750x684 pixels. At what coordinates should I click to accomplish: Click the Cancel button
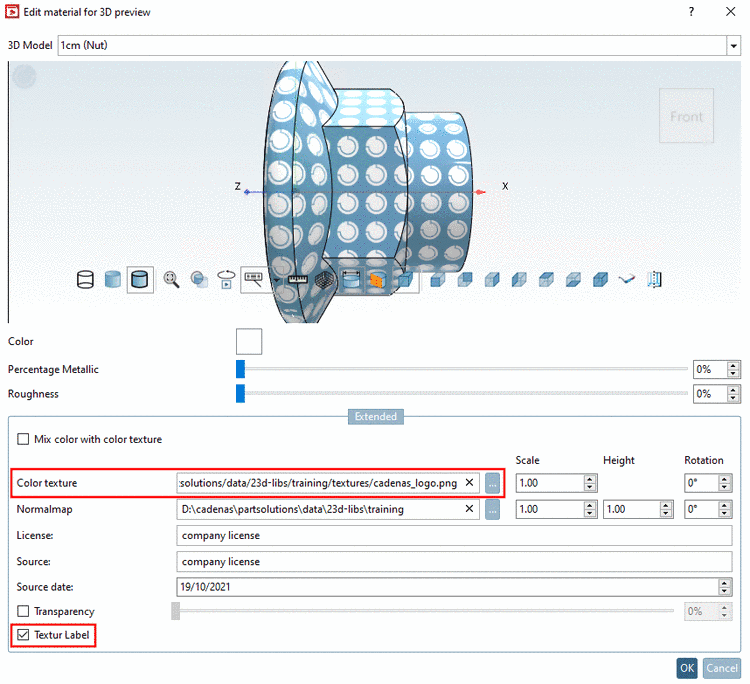click(x=722, y=668)
